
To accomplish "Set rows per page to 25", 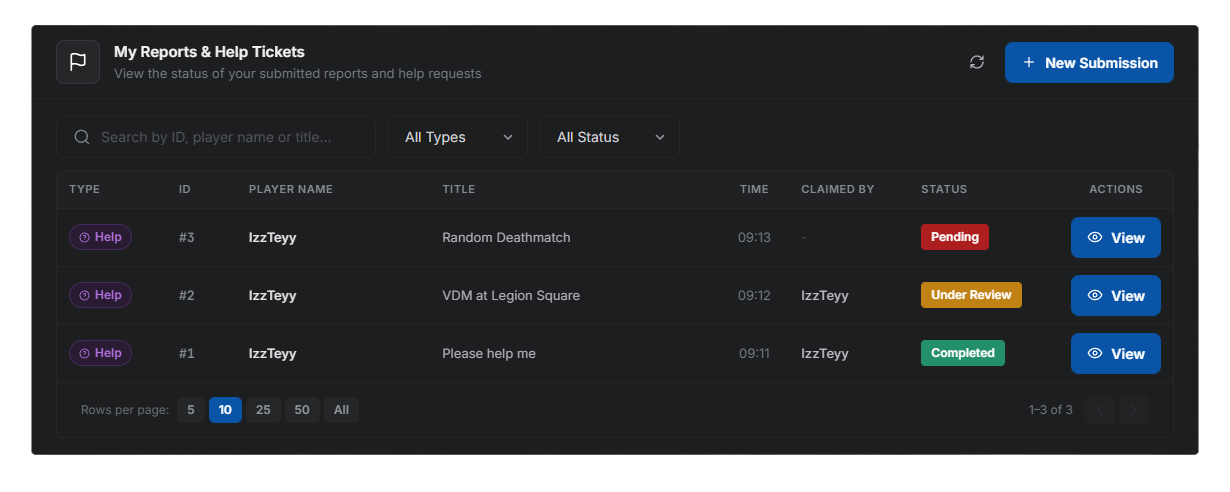I will tap(263, 410).
